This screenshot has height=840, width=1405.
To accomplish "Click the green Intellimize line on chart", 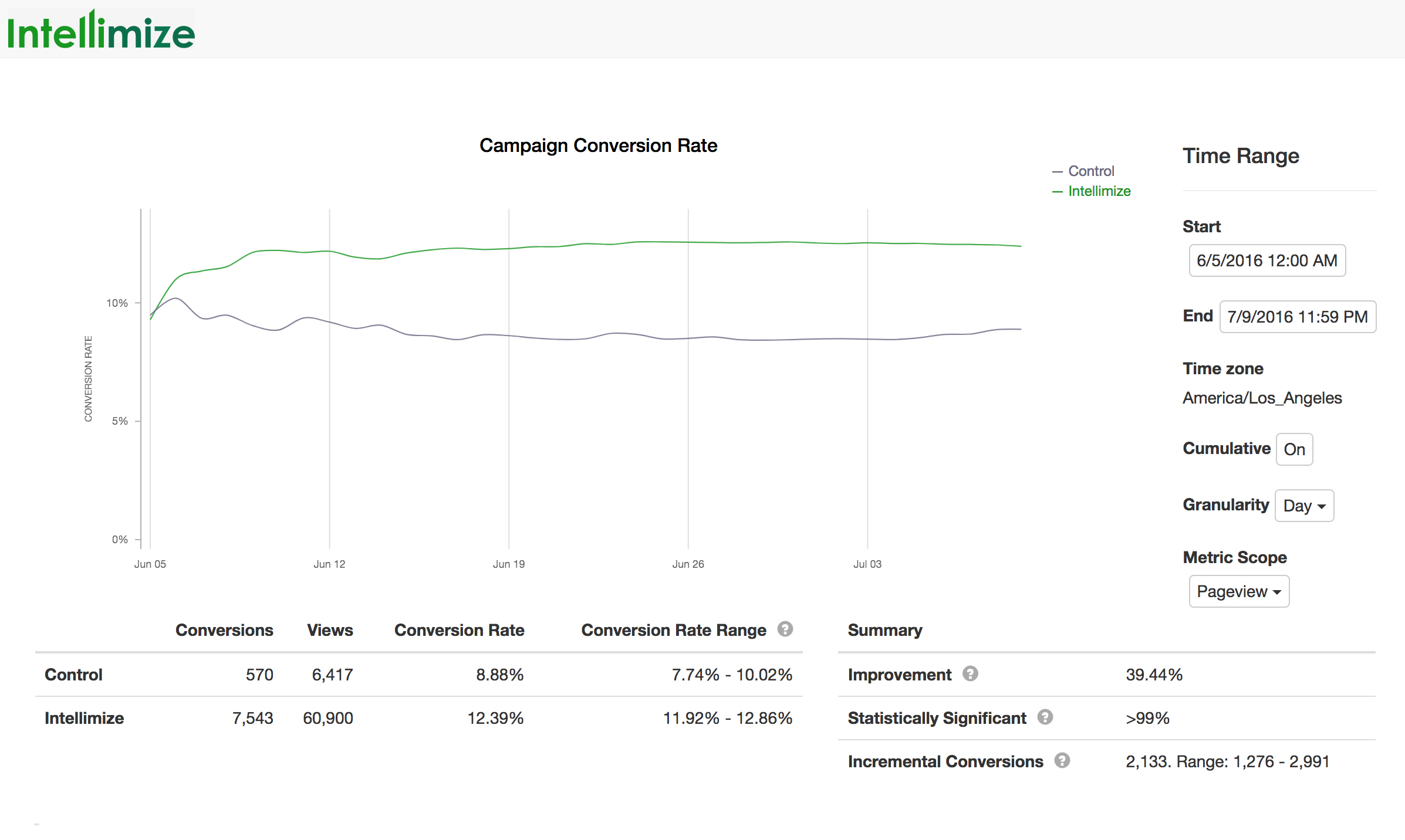I will 587,243.
